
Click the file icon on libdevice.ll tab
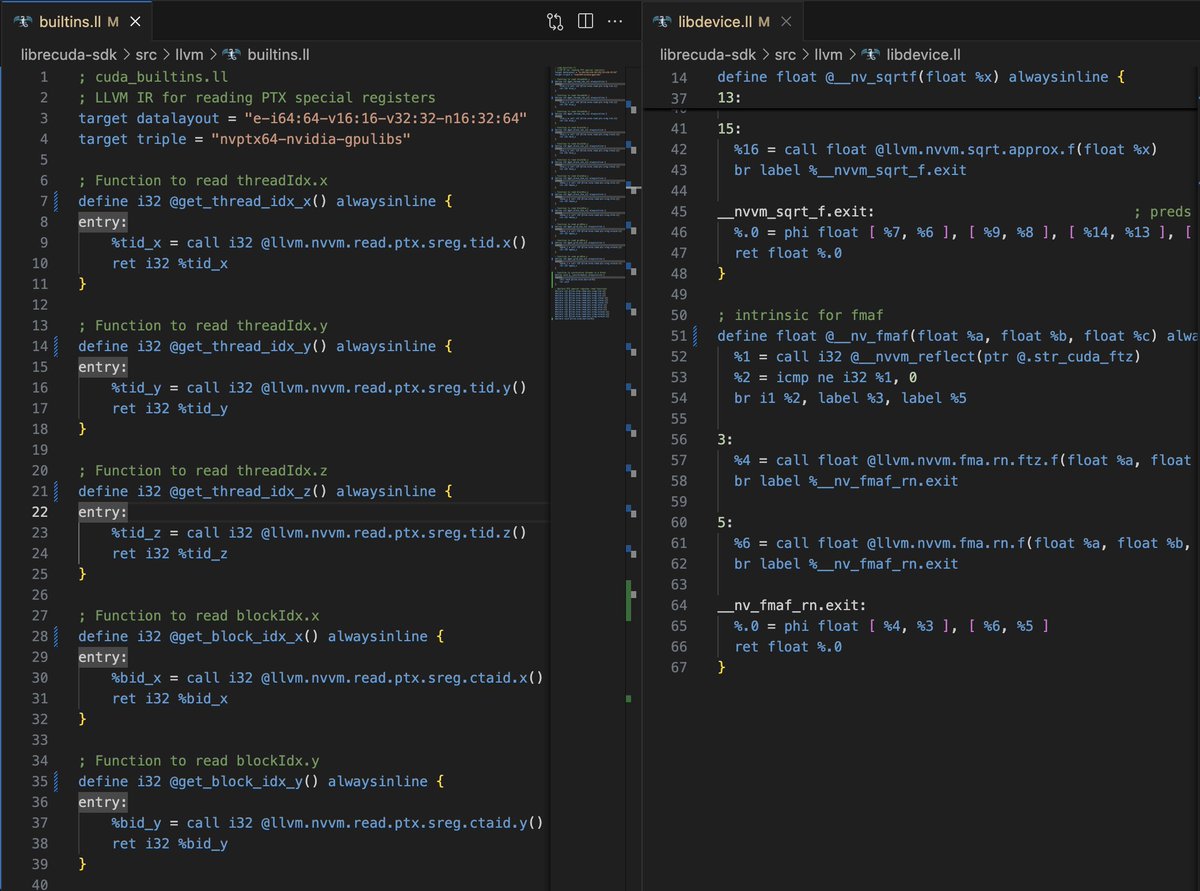661,21
